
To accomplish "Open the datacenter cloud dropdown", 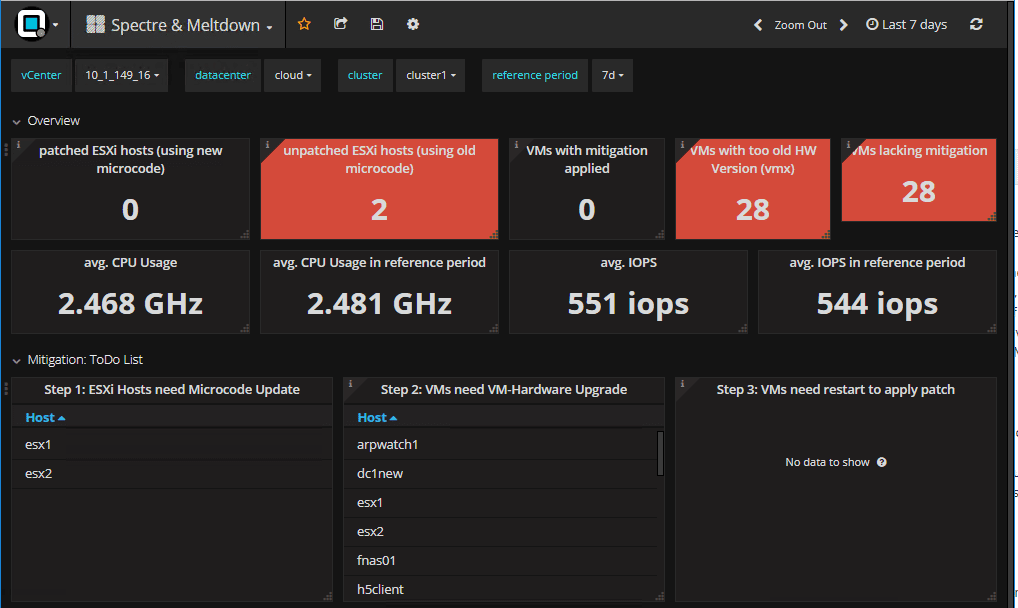I will point(292,75).
